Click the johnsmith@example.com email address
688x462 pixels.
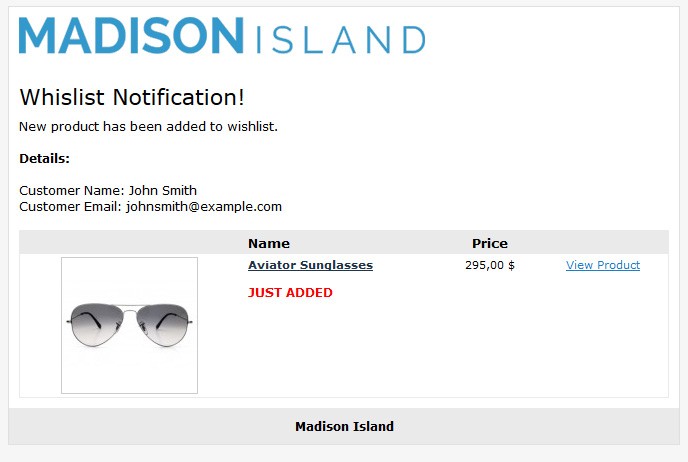click(204, 207)
